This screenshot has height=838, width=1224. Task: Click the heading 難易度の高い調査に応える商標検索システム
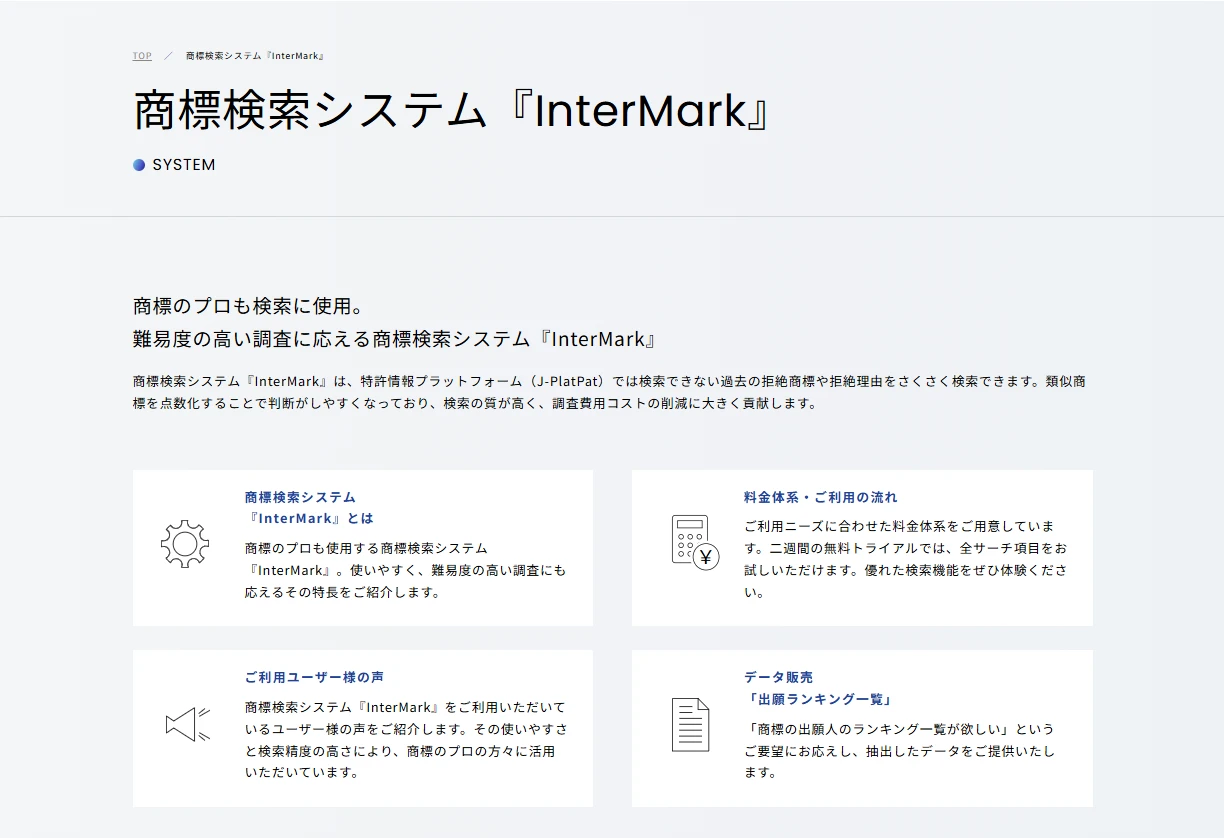click(394, 339)
